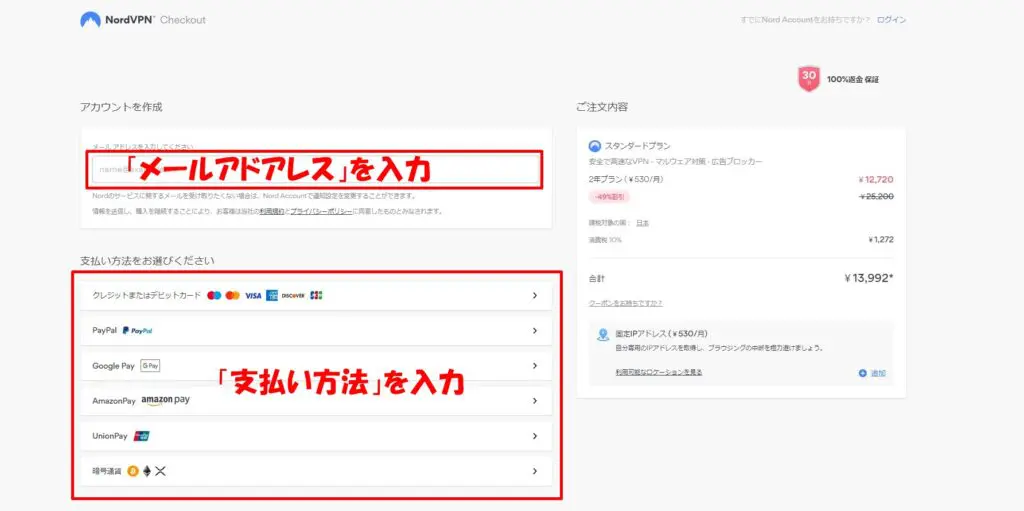Click the 暗号通貨 row label text
Viewport: 1024px width, 511px height.
107,471
